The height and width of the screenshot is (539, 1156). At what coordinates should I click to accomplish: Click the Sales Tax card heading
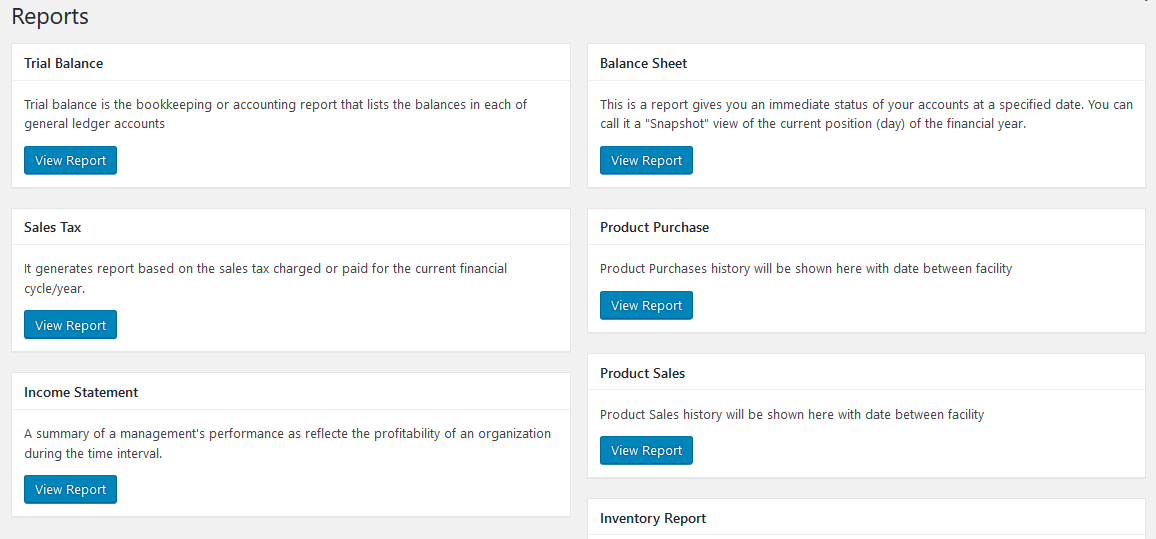pos(53,227)
